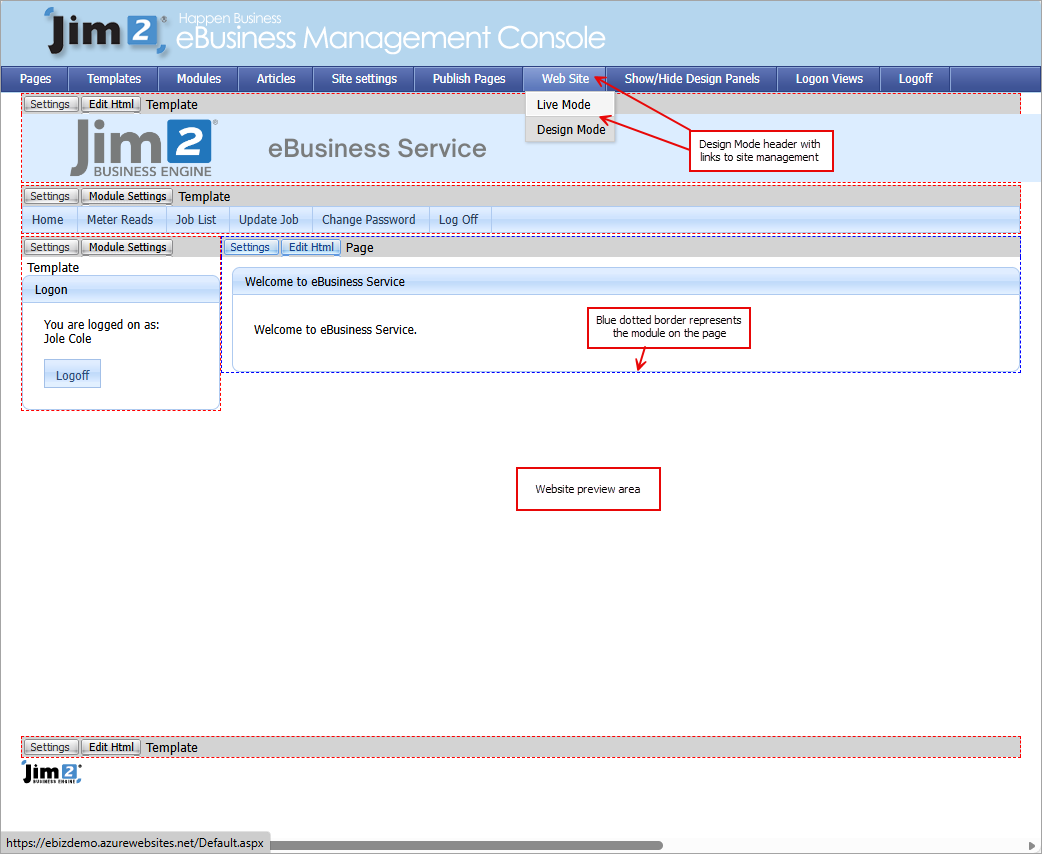The width and height of the screenshot is (1042, 854).
Task: Click the eBusiness Service banner heading
Action: (x=377, y=148)
